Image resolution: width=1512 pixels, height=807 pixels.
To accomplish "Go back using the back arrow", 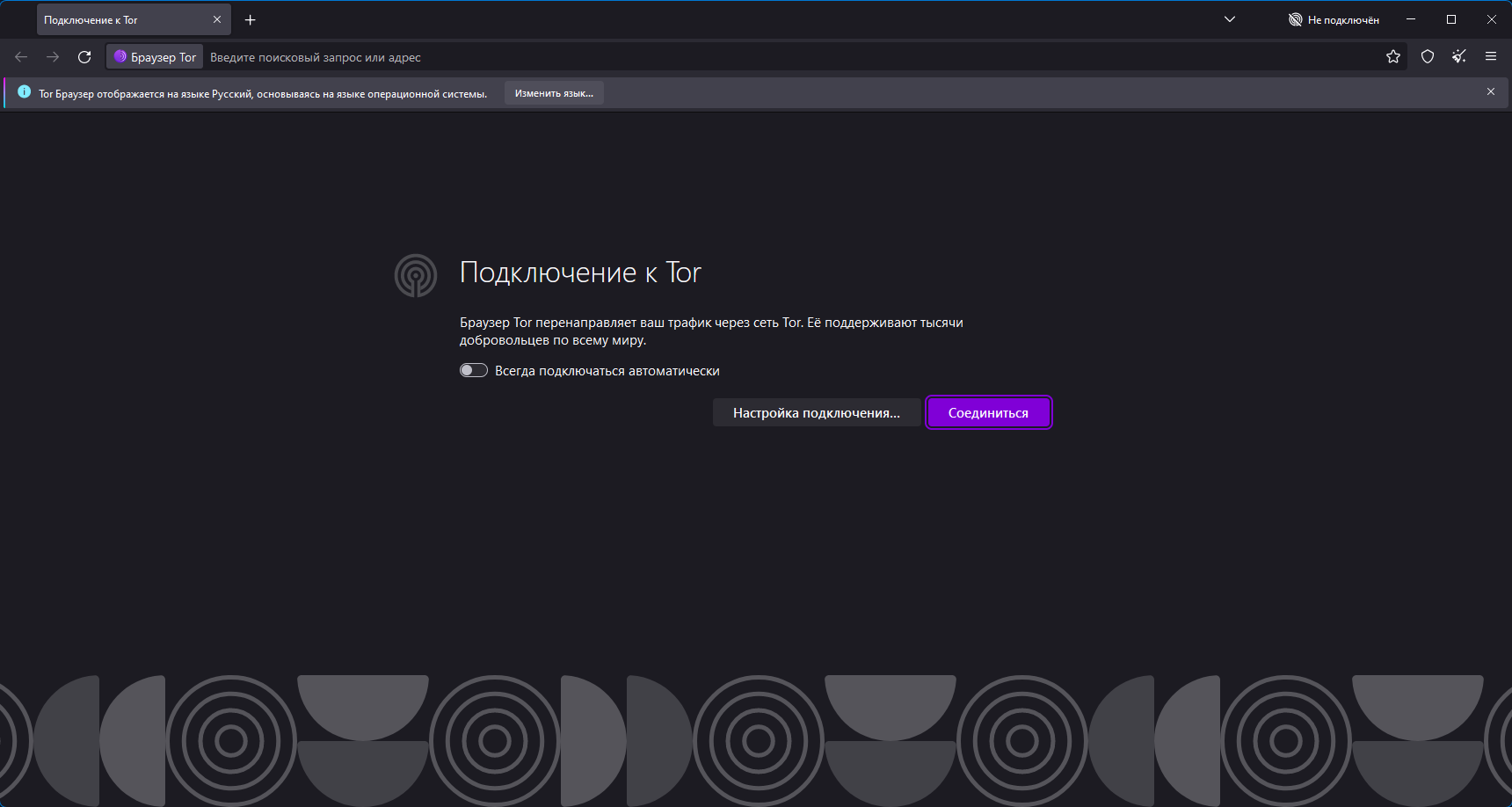I will point(21,57).
